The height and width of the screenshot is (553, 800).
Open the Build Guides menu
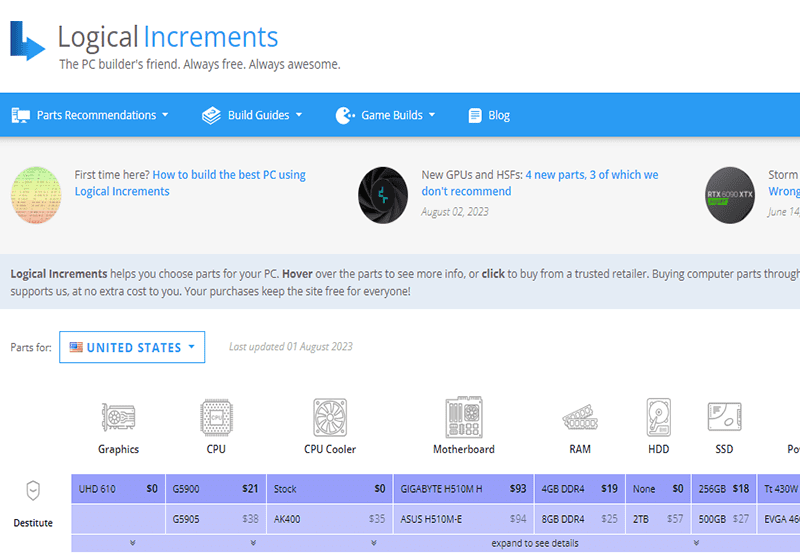(252, 115)
